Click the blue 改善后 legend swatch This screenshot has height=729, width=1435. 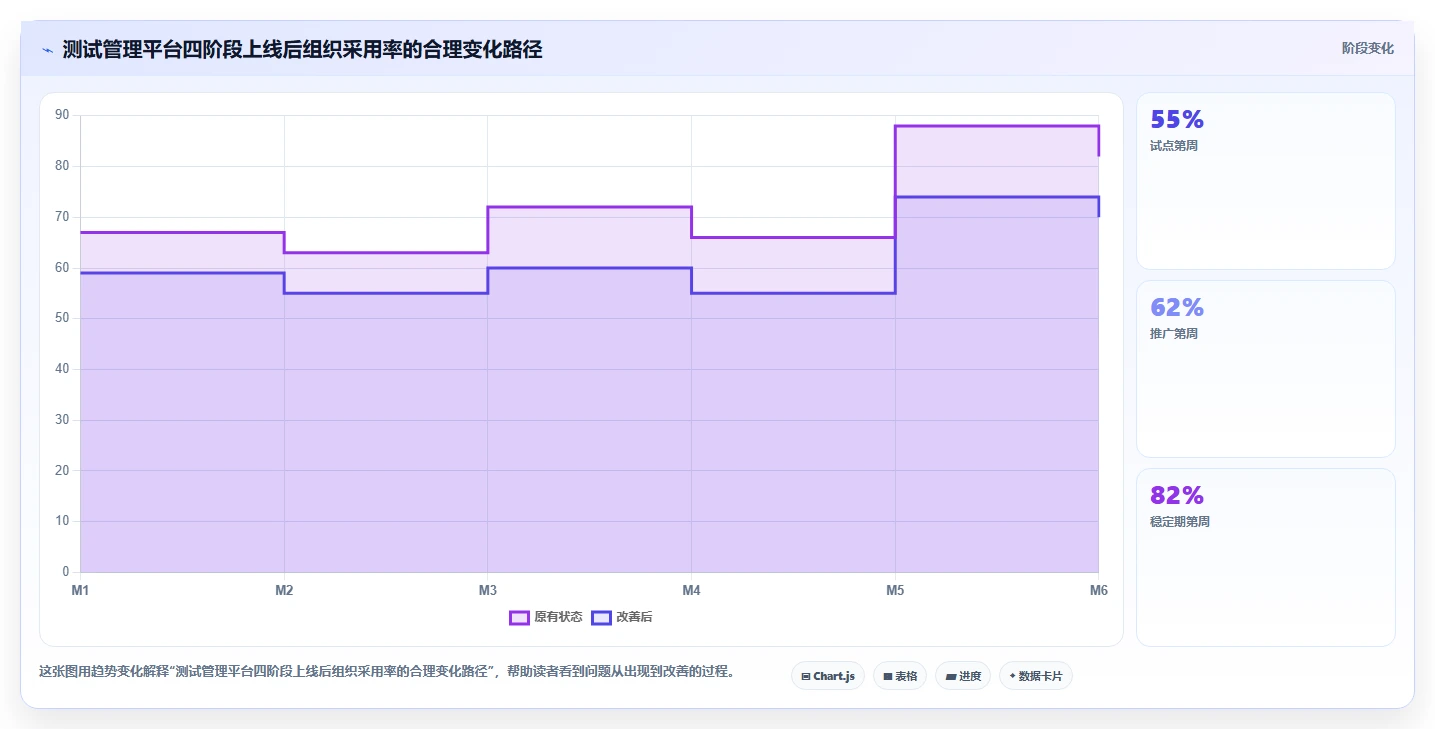click(x=601, y=617)
